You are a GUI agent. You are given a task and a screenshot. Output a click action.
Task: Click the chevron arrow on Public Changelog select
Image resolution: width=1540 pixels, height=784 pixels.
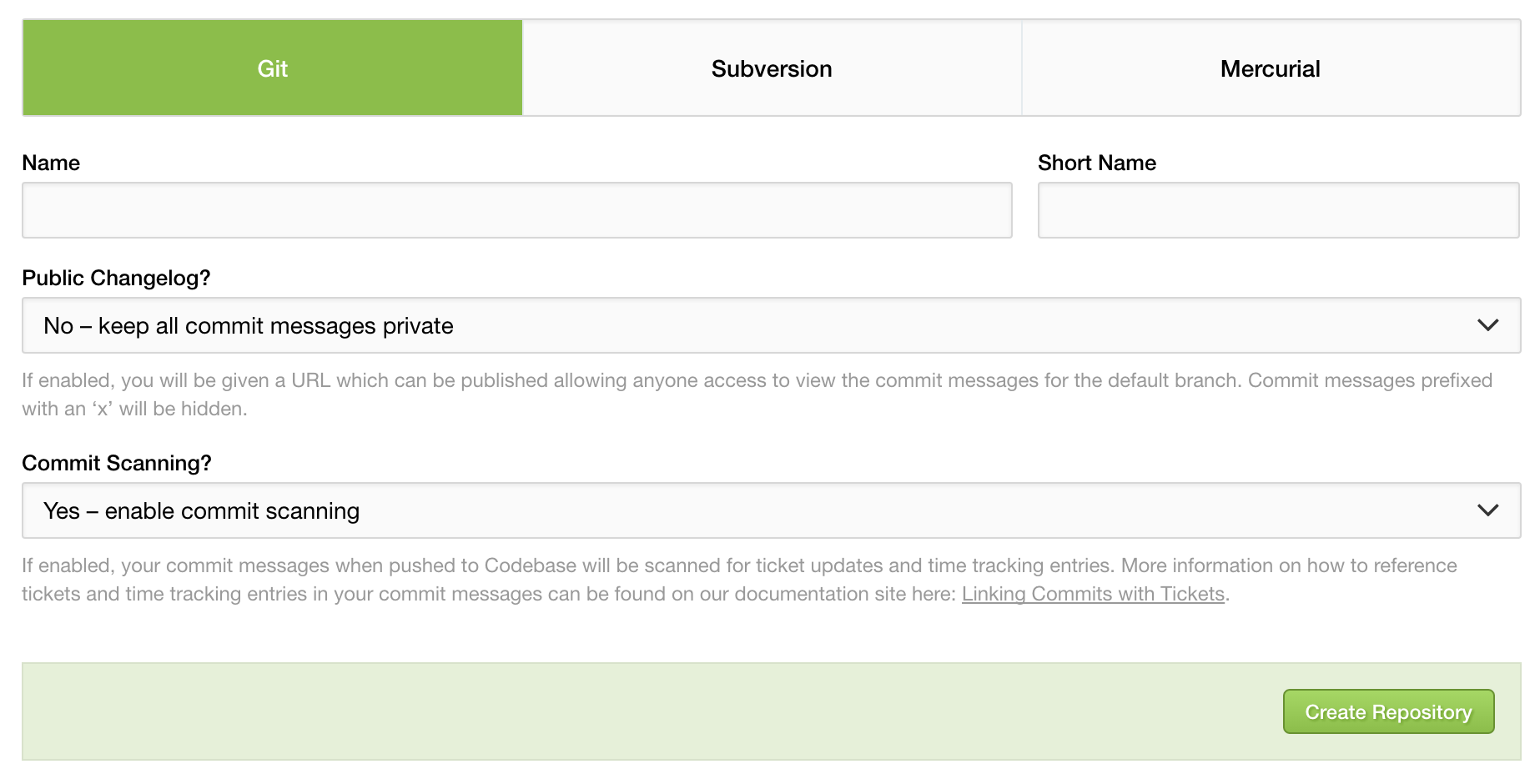tap(1488, 325)
